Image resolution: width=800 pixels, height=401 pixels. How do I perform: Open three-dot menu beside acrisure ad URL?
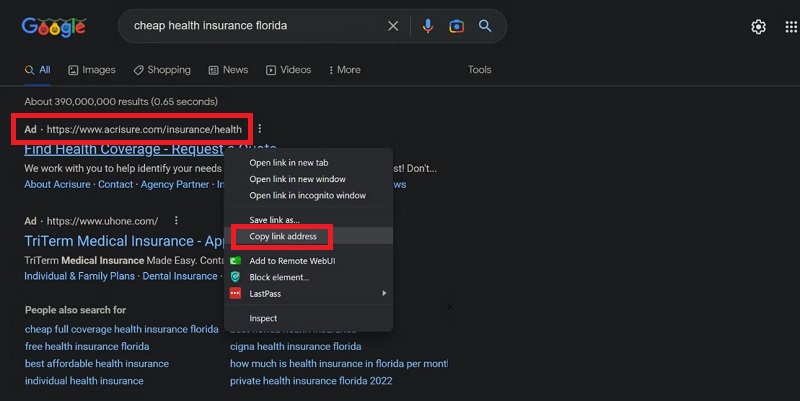click(259, 129)
